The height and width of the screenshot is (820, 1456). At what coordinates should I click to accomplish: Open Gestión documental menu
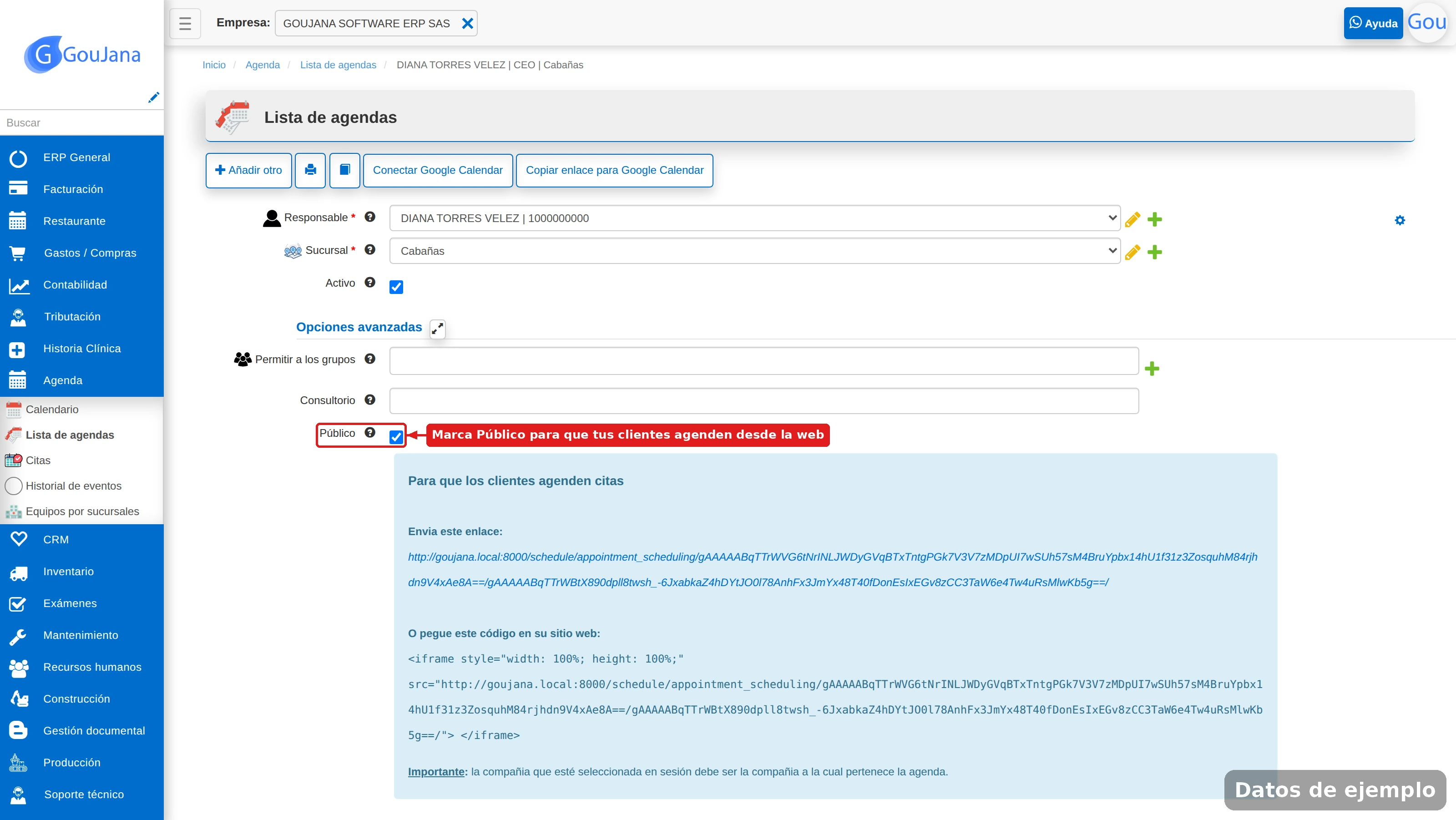[x=82, y=731]
